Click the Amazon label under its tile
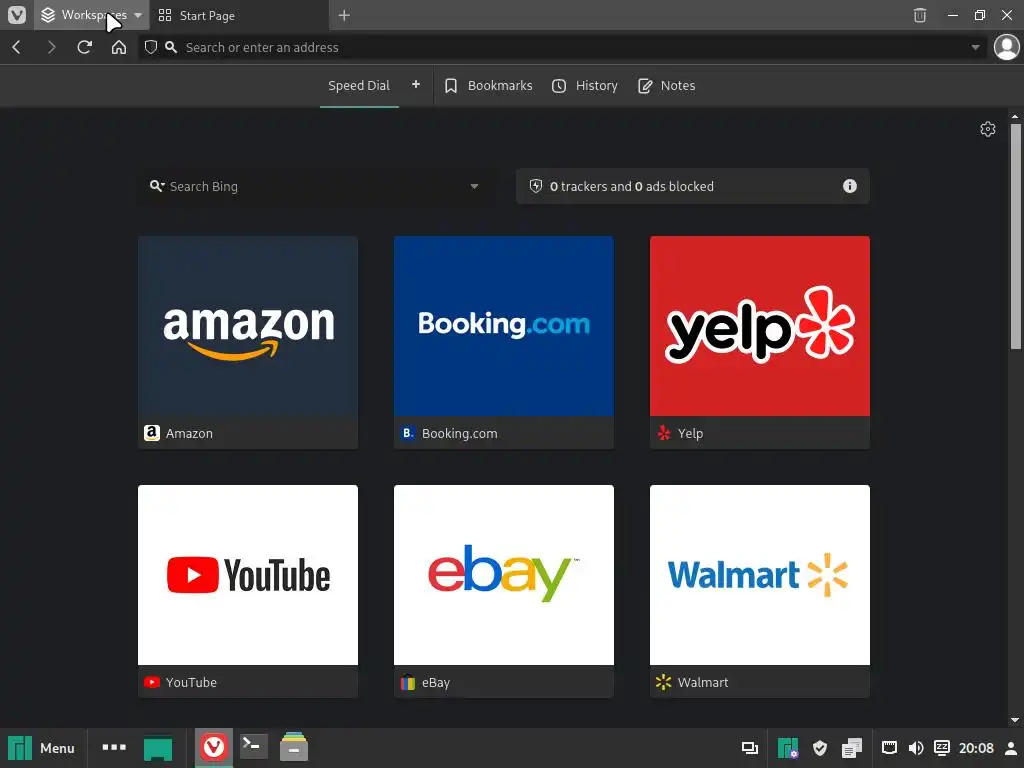Screen dimensions: 1024x768 tap(189, 433)
